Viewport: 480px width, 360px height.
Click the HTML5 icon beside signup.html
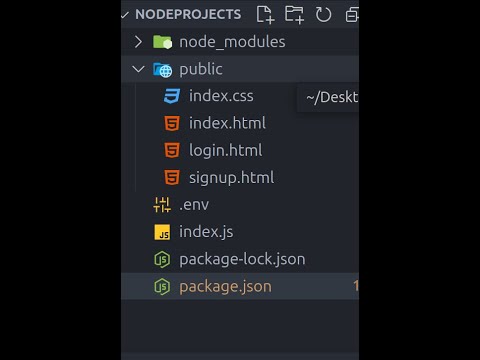(x=172, y=178)
